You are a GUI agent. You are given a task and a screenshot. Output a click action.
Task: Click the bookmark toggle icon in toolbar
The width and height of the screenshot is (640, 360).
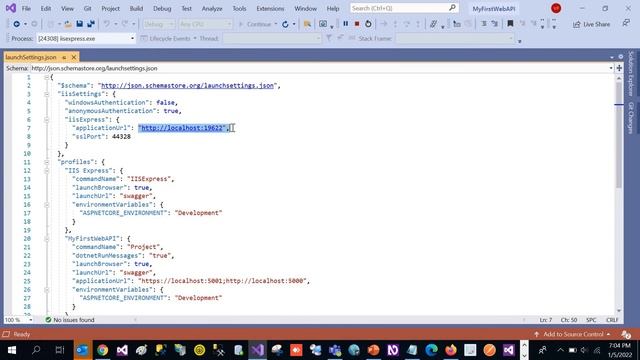click(x=510, y=24)
